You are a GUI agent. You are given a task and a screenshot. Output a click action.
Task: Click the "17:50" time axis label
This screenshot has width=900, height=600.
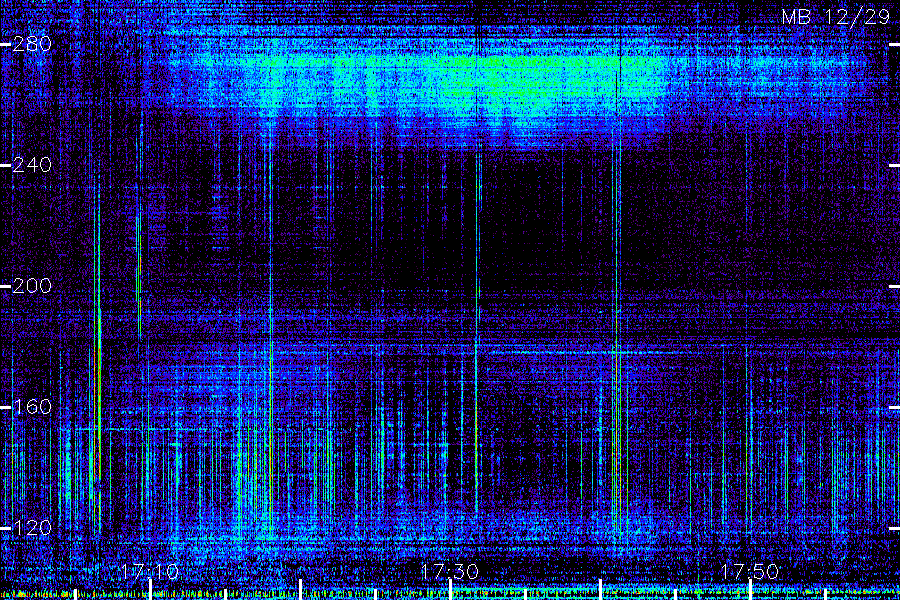750,571
